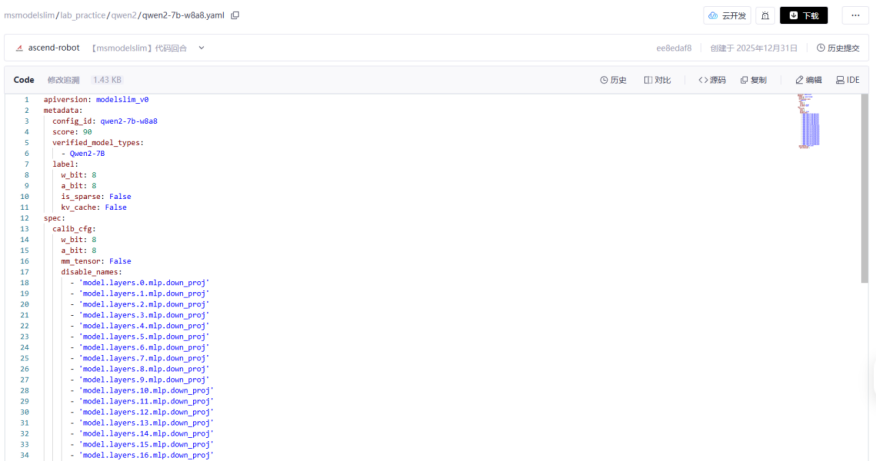Click the 'disable_names:' line

tap(92, 272)
